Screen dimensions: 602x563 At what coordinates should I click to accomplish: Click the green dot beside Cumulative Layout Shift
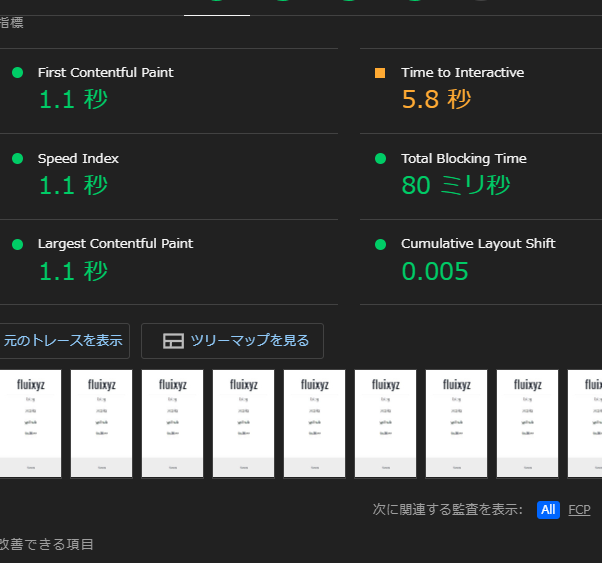380,244
